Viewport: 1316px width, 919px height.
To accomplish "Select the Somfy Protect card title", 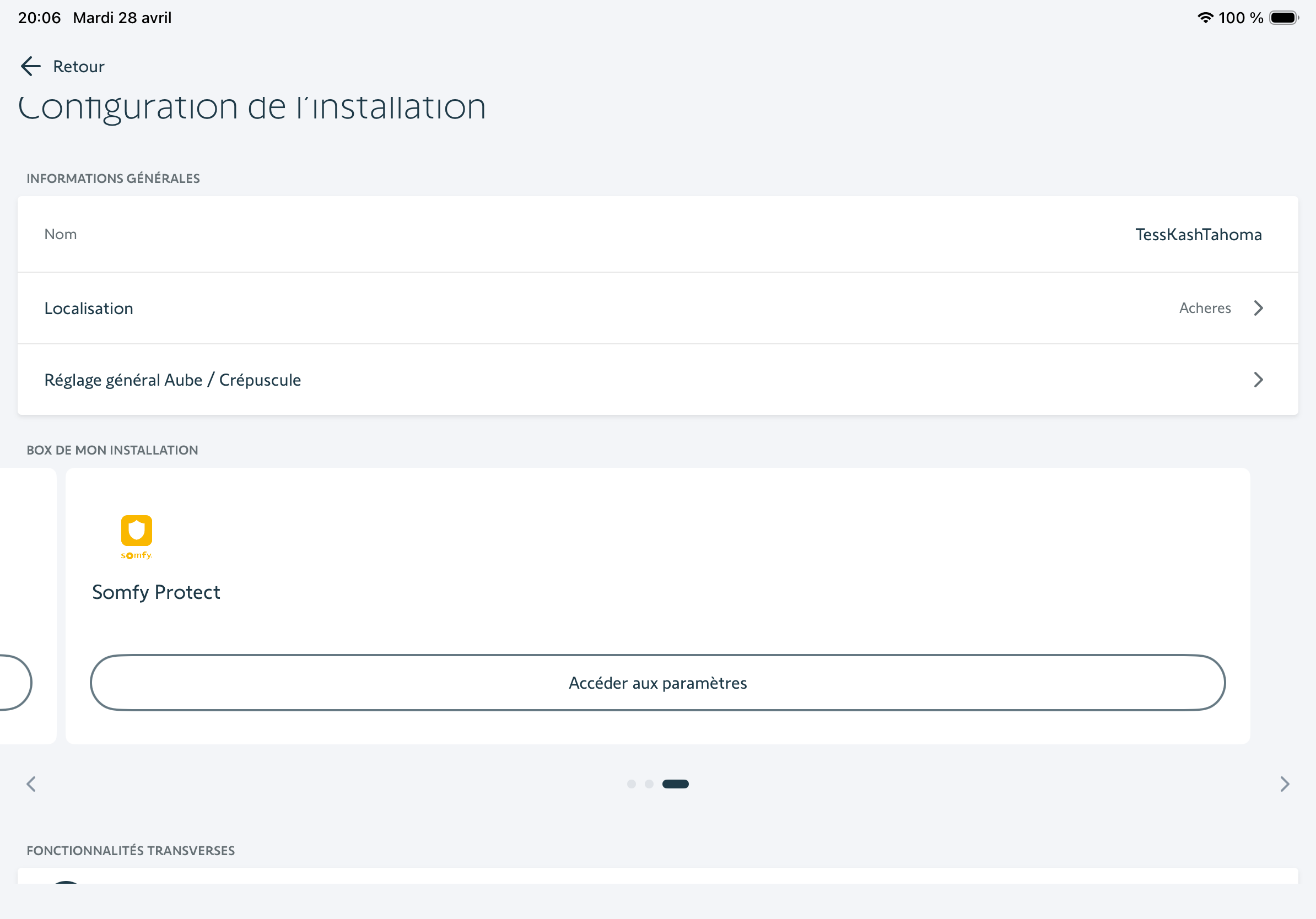I will coord(156,592).
